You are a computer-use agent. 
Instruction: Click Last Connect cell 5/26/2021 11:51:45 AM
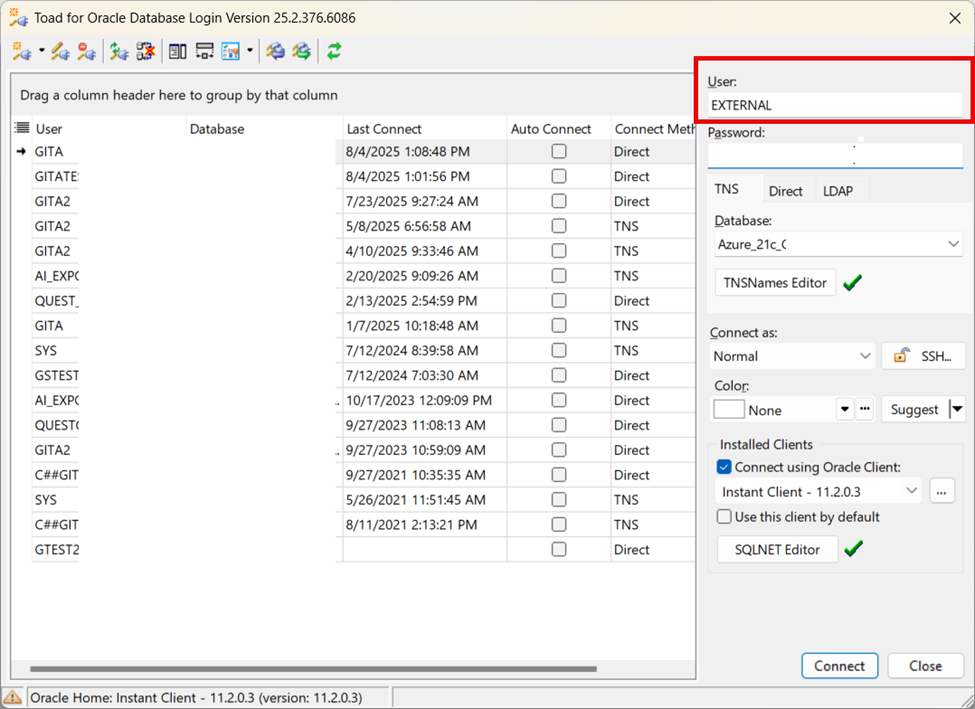[x=424, y=499]
